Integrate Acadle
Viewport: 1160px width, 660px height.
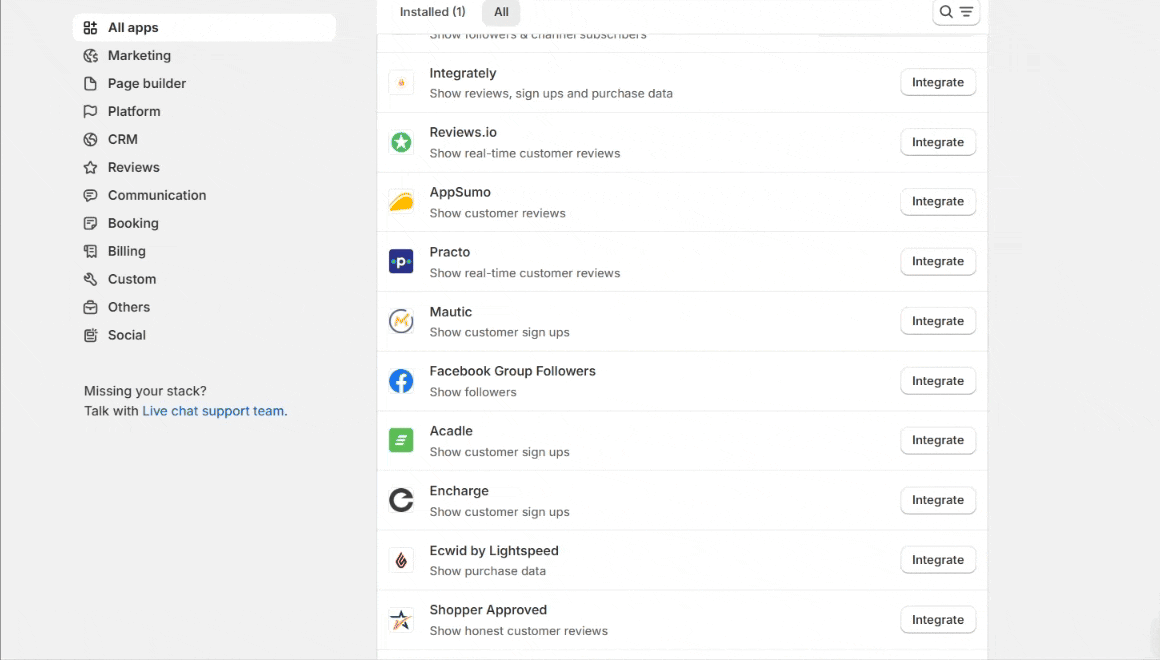pyautogui.click(x=937, y=440)
